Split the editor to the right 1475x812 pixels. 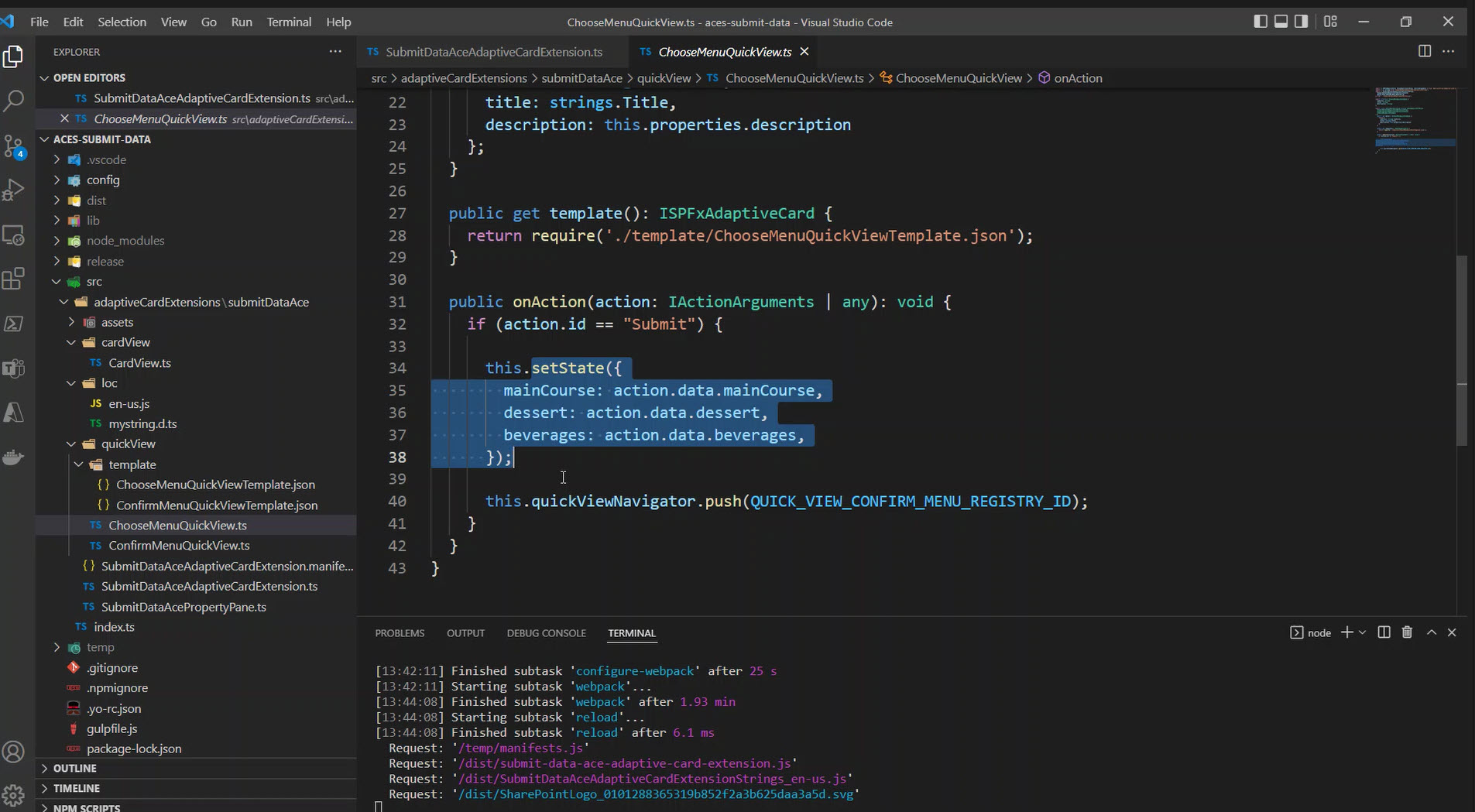(x=1424, y=51)
